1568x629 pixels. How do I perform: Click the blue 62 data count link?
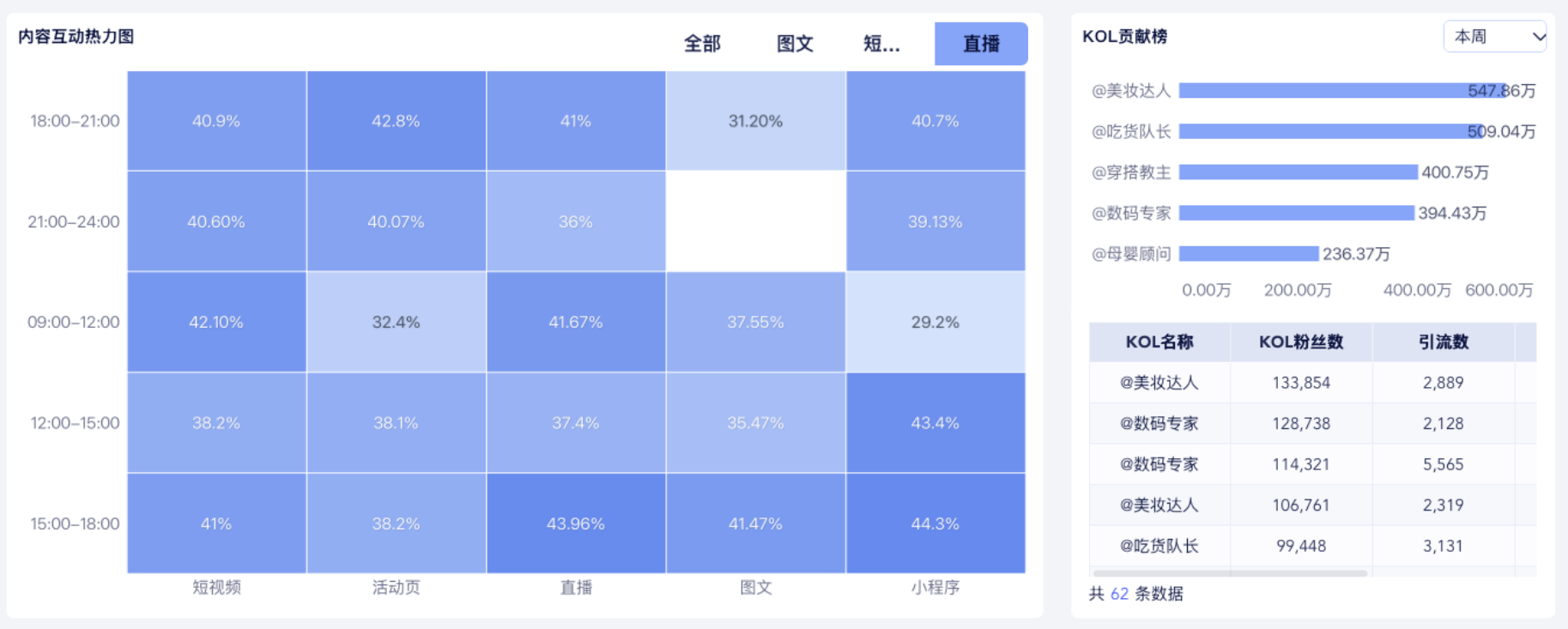tap(1118, 594)
